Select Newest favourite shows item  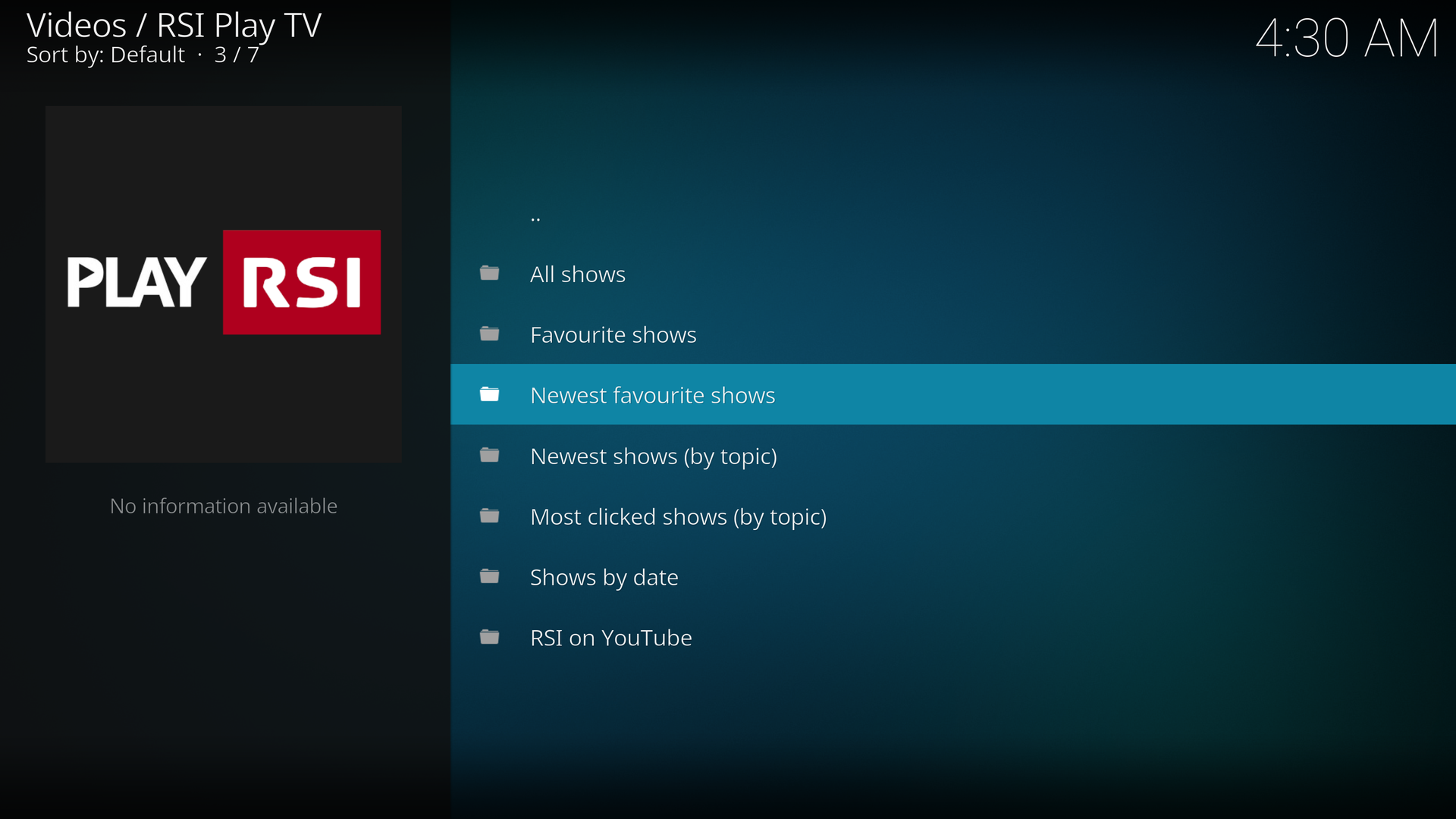[652, 396]
